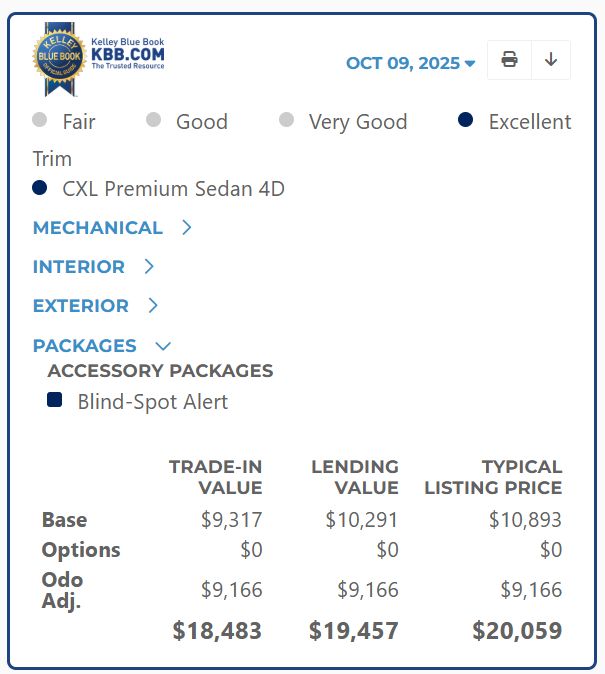Click the Typical Listing Price header
The image size is (605, 674).
pyautogui.click(x=493, y=477)
